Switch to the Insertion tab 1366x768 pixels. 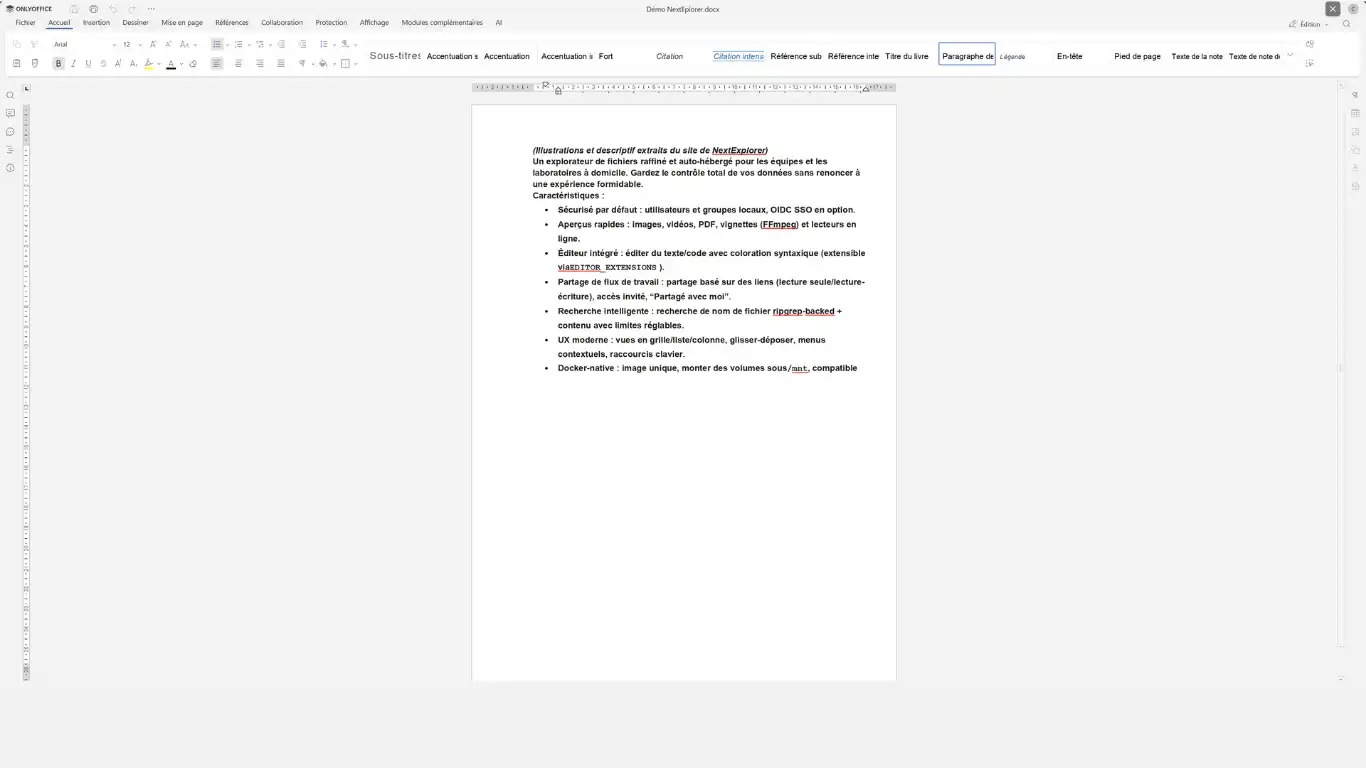click(x=96, y=22)
